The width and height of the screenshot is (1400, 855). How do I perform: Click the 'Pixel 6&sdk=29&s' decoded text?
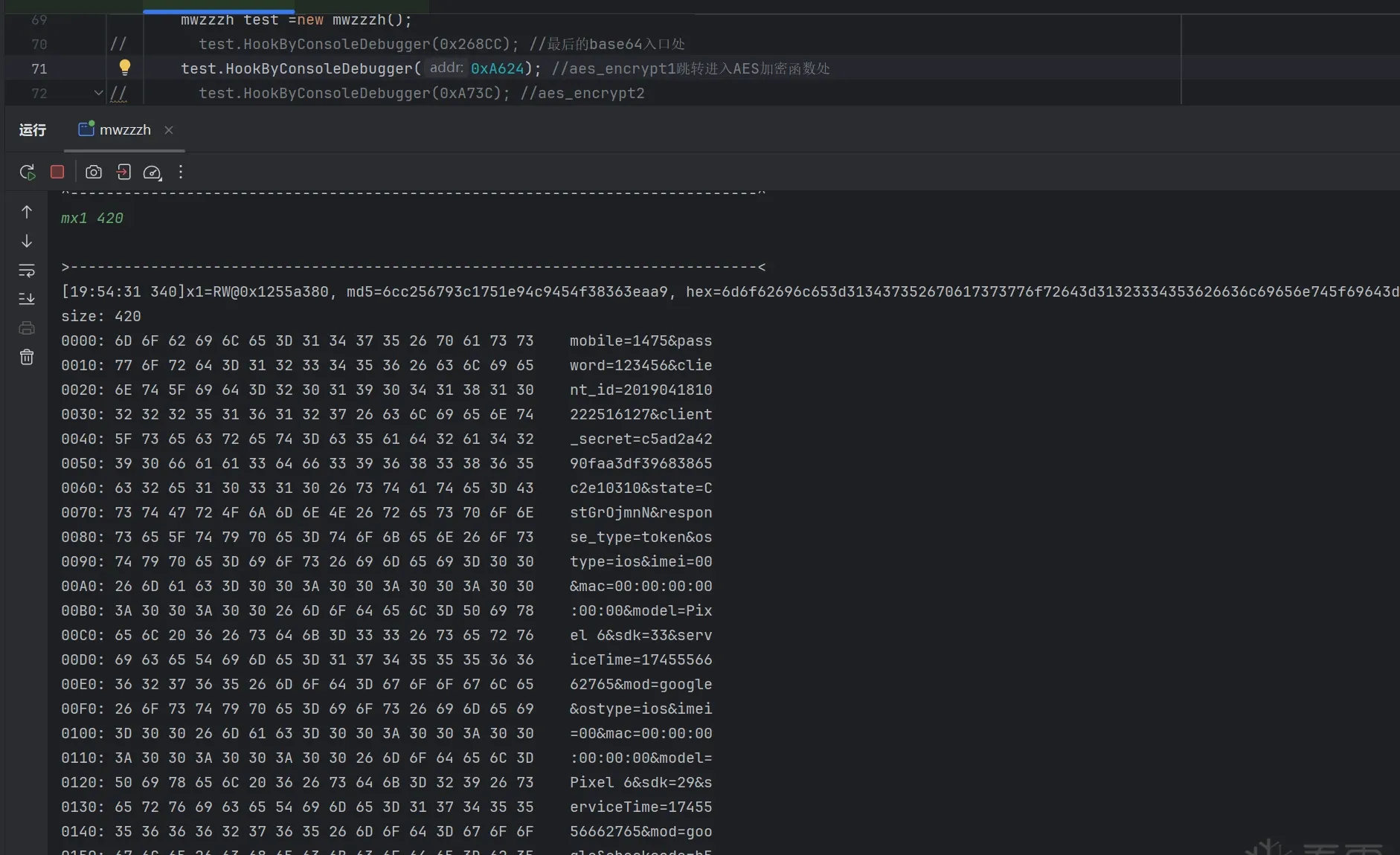click(x=641, y=782)
